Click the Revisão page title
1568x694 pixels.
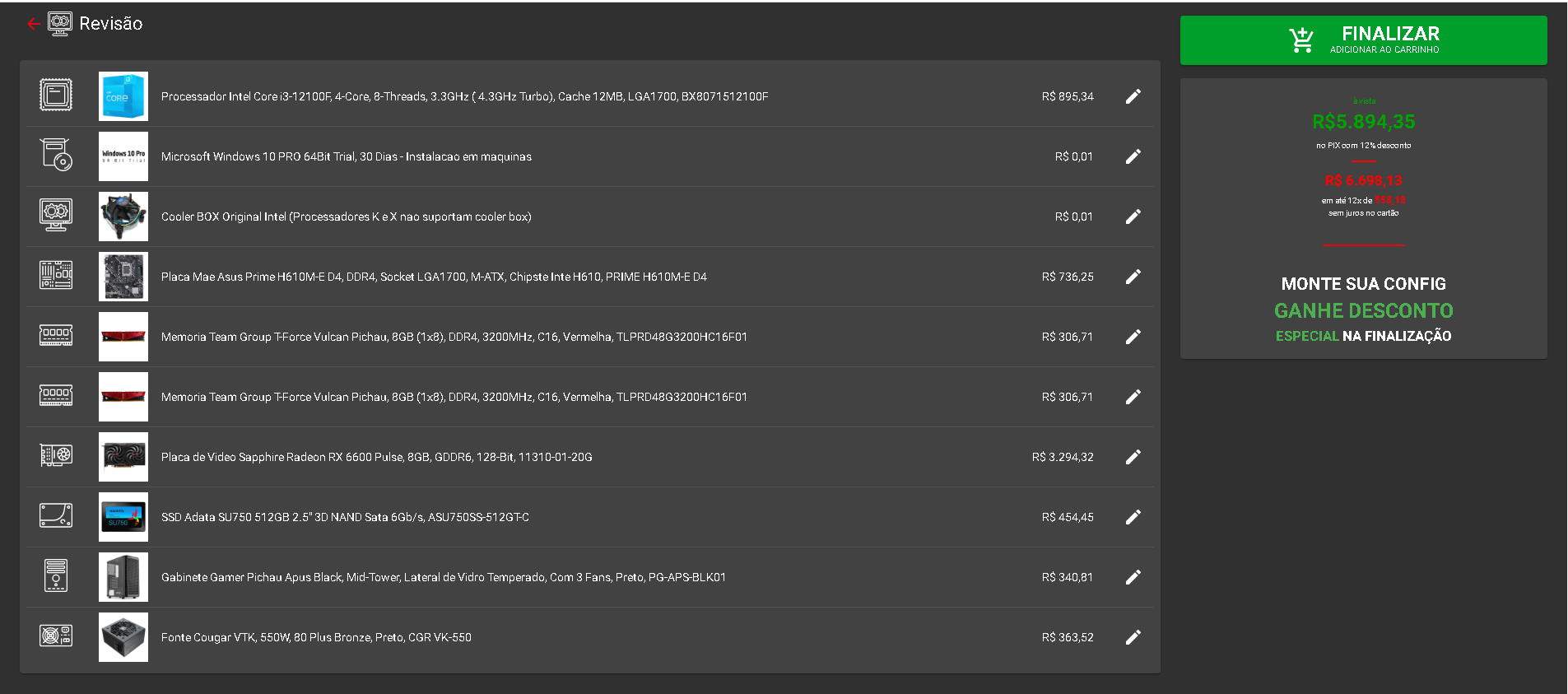pos(111,24)
